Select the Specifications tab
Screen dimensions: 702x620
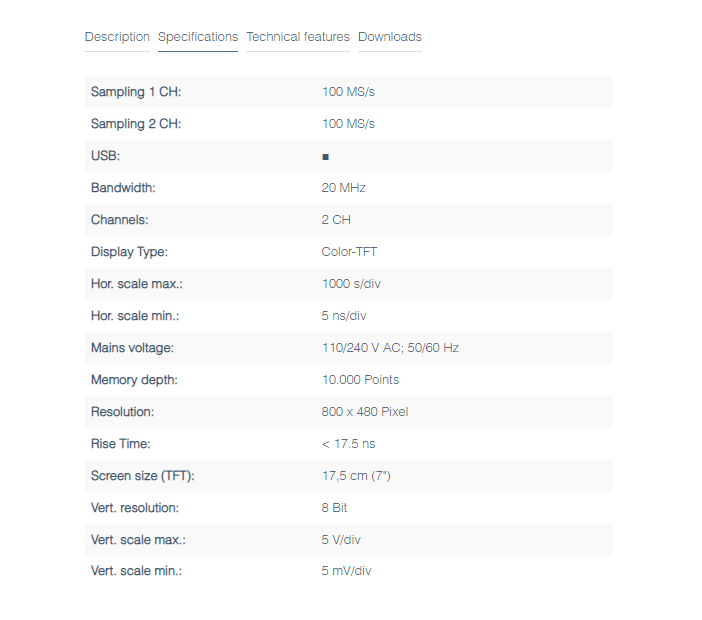[198, 37]
